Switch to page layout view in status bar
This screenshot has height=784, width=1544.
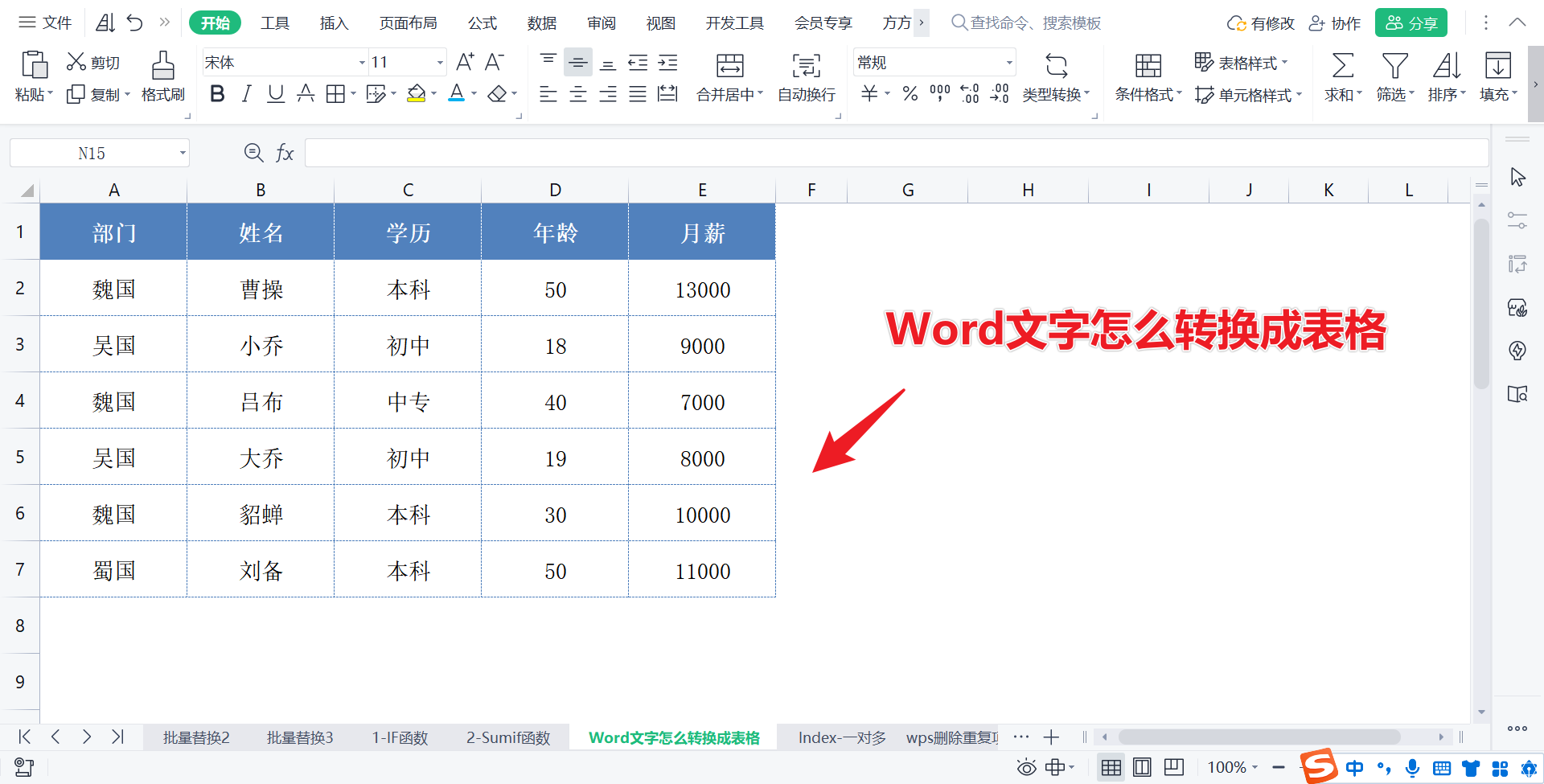(x=1142, y=767)
